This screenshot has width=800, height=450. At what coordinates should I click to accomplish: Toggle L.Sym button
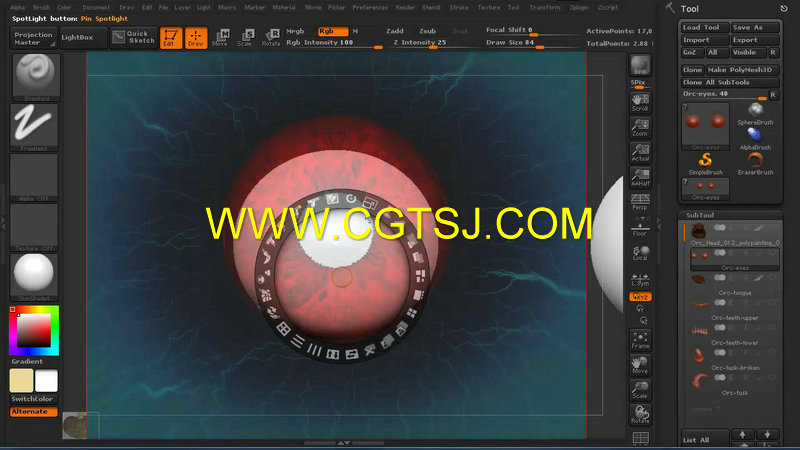click(x=640, y=278)
